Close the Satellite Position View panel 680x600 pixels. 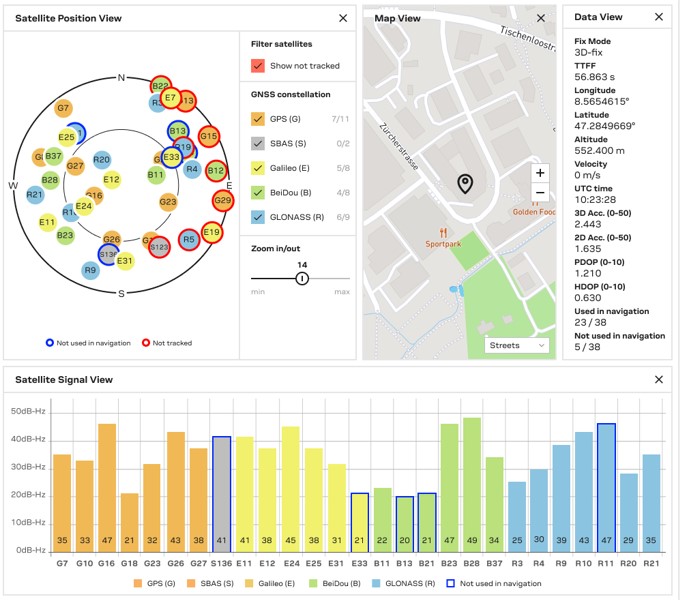[343, 18]
